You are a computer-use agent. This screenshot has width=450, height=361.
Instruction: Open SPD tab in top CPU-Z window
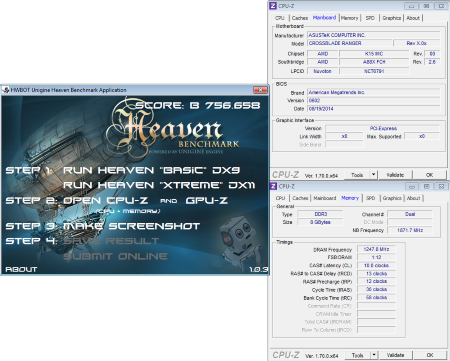[x=370, y=18]
